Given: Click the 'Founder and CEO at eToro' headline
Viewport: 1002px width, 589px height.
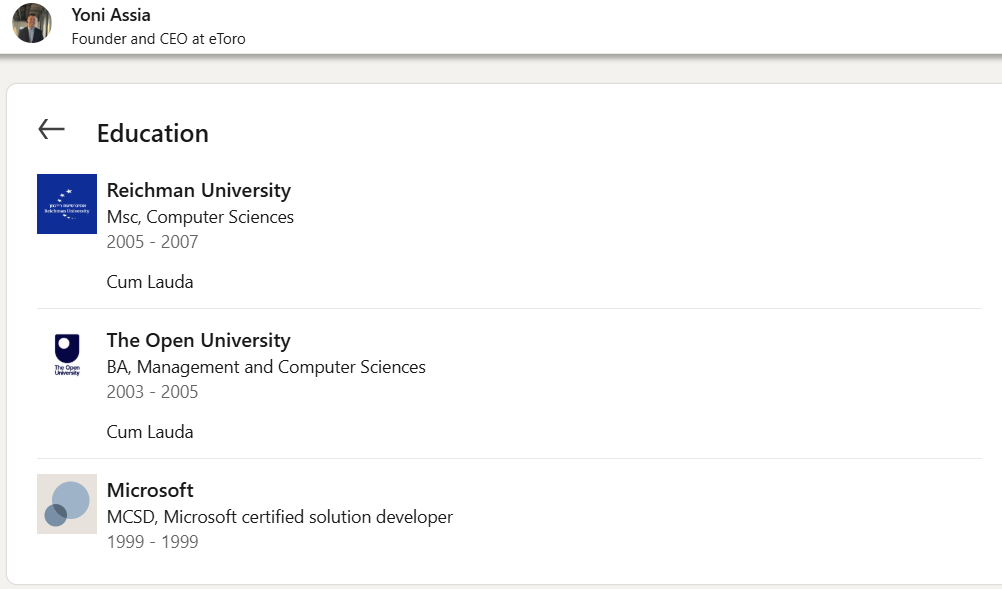Looking at the screenshot, I should [x=158, y=39].
